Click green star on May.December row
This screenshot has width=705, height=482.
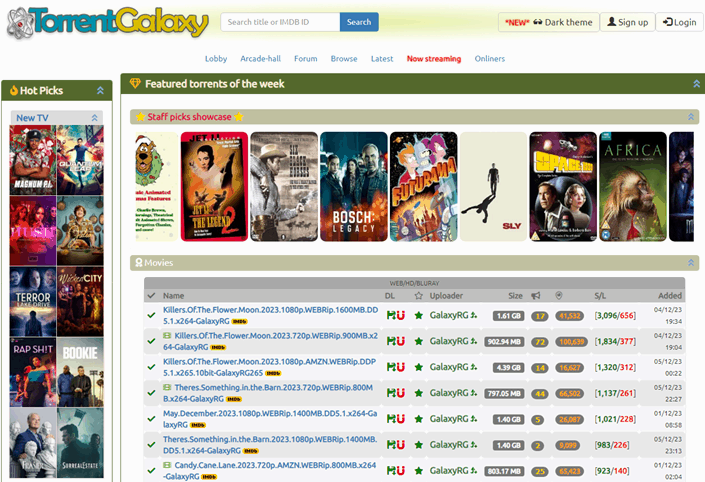click(x=419, y=419)
